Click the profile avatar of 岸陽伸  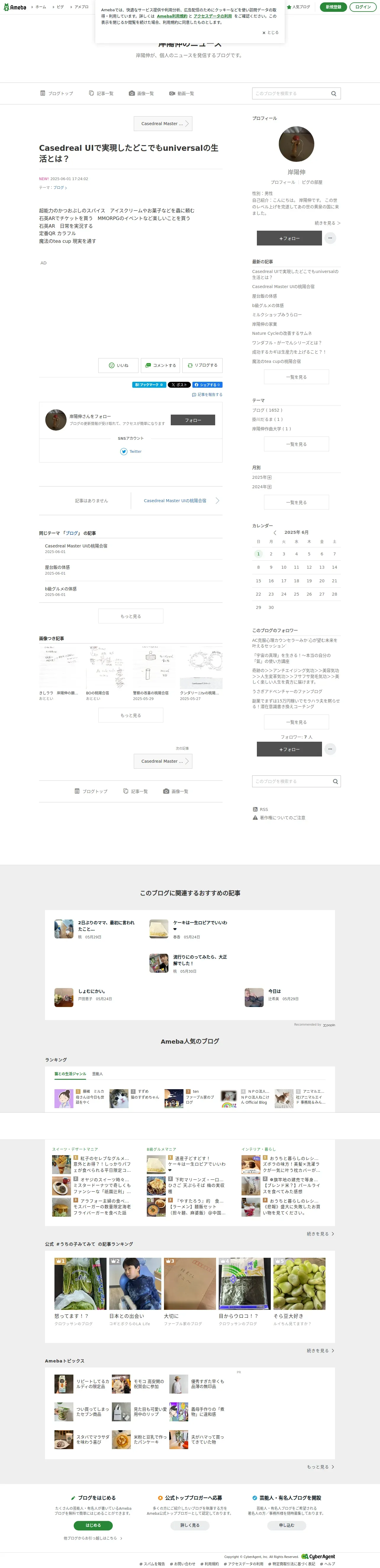[x=297, y=144]
